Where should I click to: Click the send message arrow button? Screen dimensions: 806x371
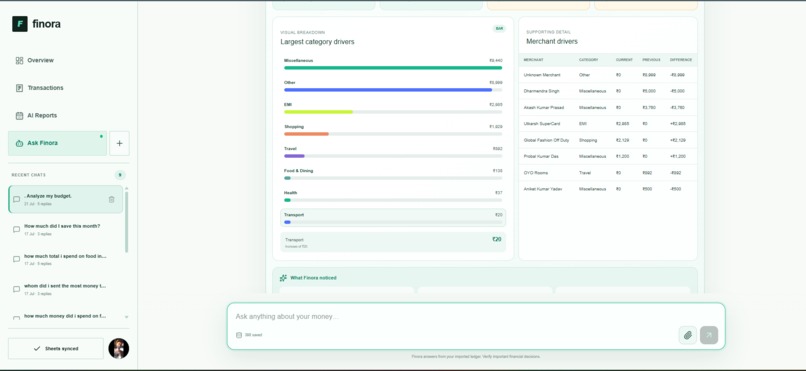(709, 336)
